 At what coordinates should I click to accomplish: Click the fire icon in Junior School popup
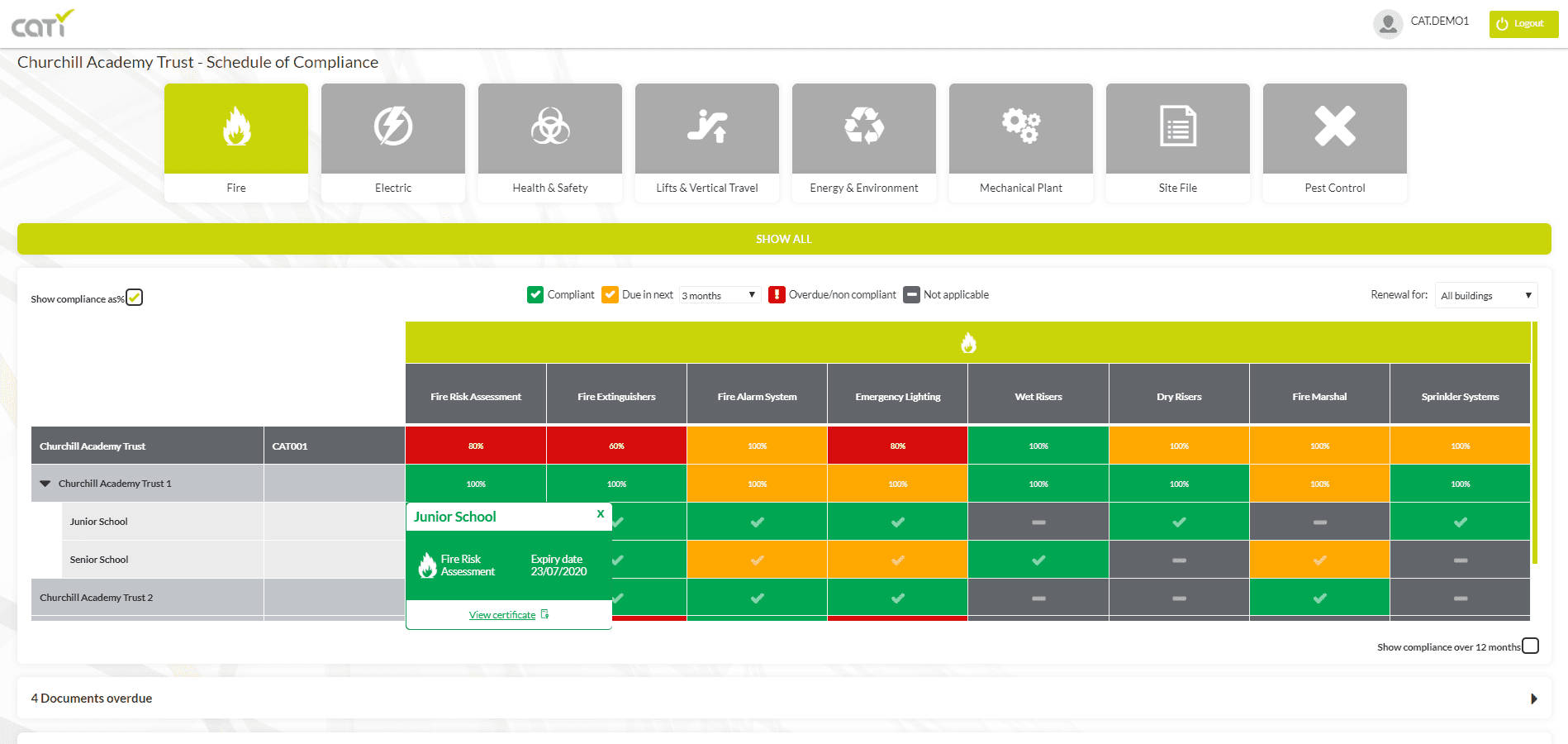(x=427, y=565)
